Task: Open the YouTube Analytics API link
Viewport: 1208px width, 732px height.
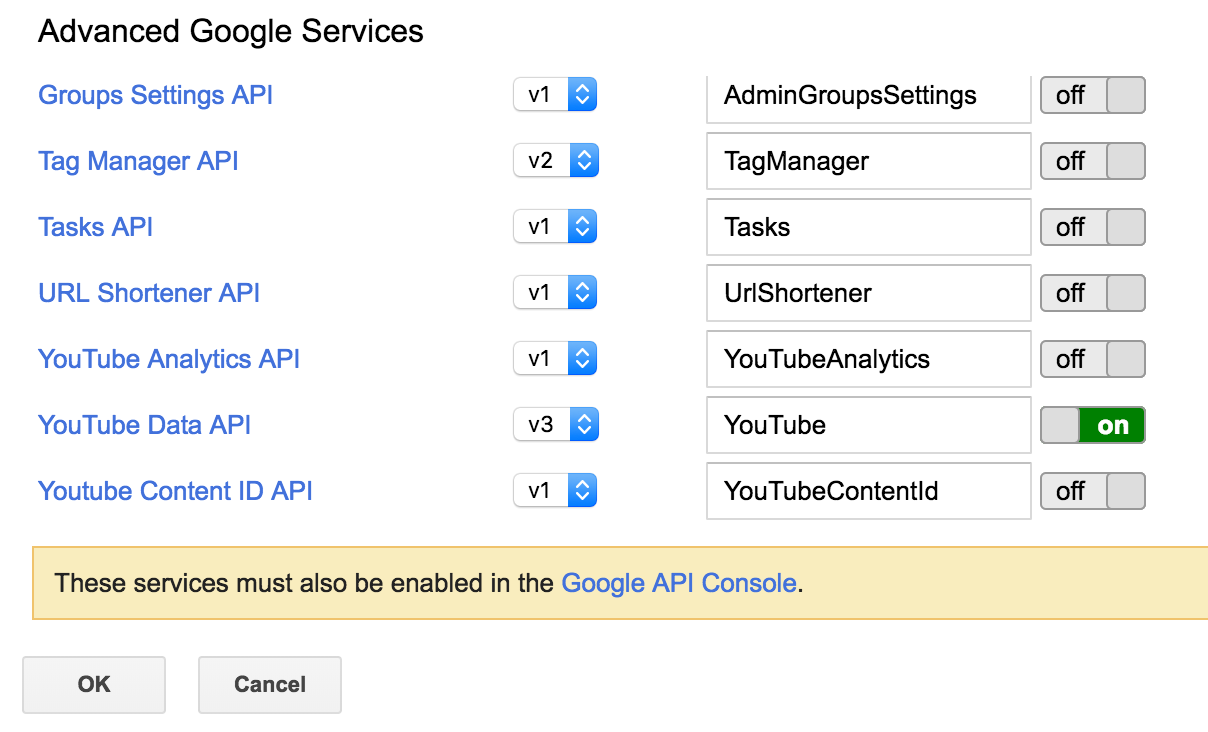Action: click(x=169, y=359)
